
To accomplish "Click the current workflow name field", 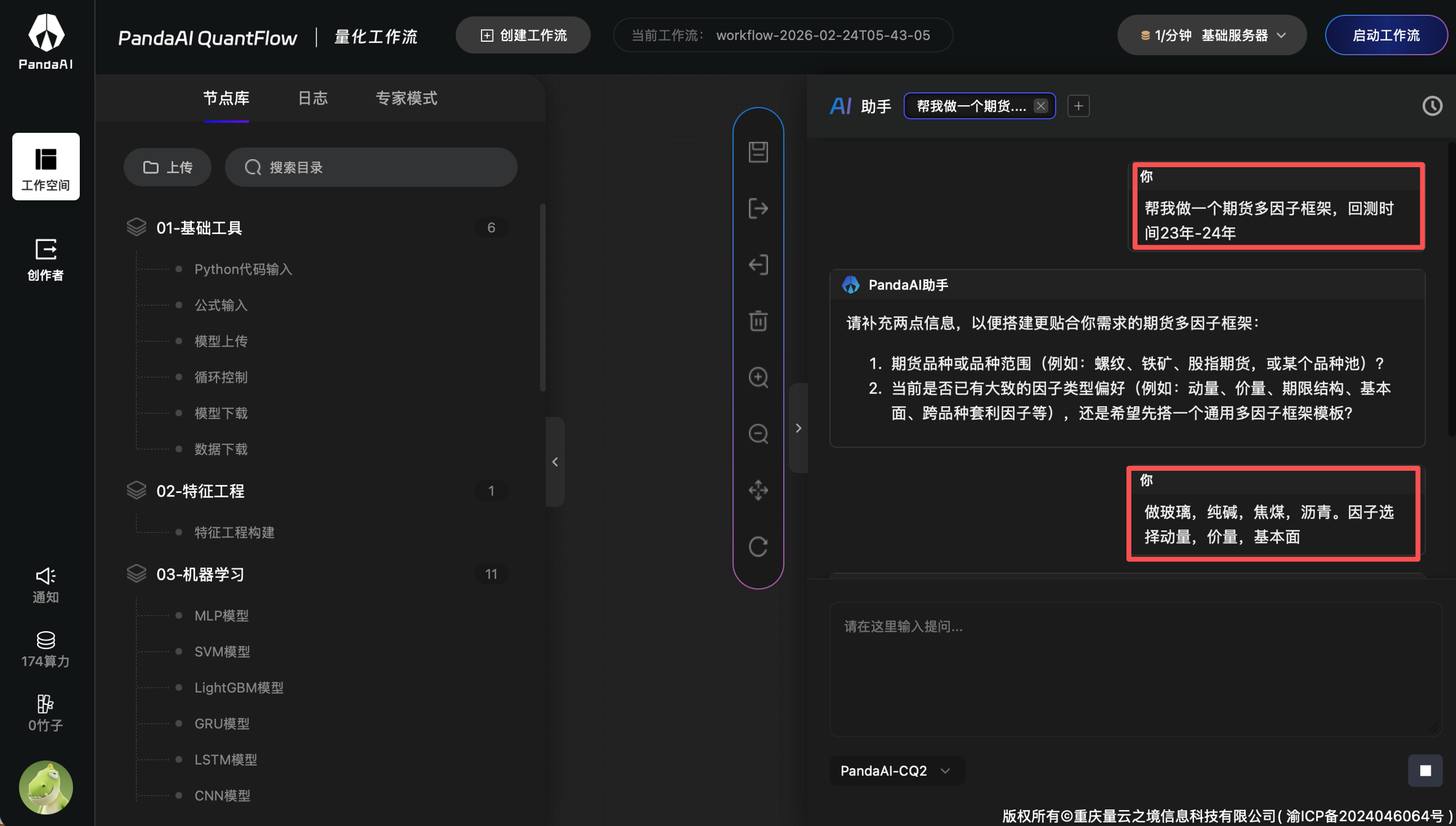I will [783, 35].
